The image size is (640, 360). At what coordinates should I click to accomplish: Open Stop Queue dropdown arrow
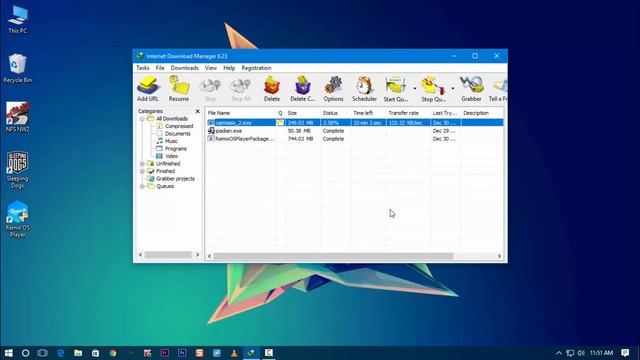click(x=453, y=89)
